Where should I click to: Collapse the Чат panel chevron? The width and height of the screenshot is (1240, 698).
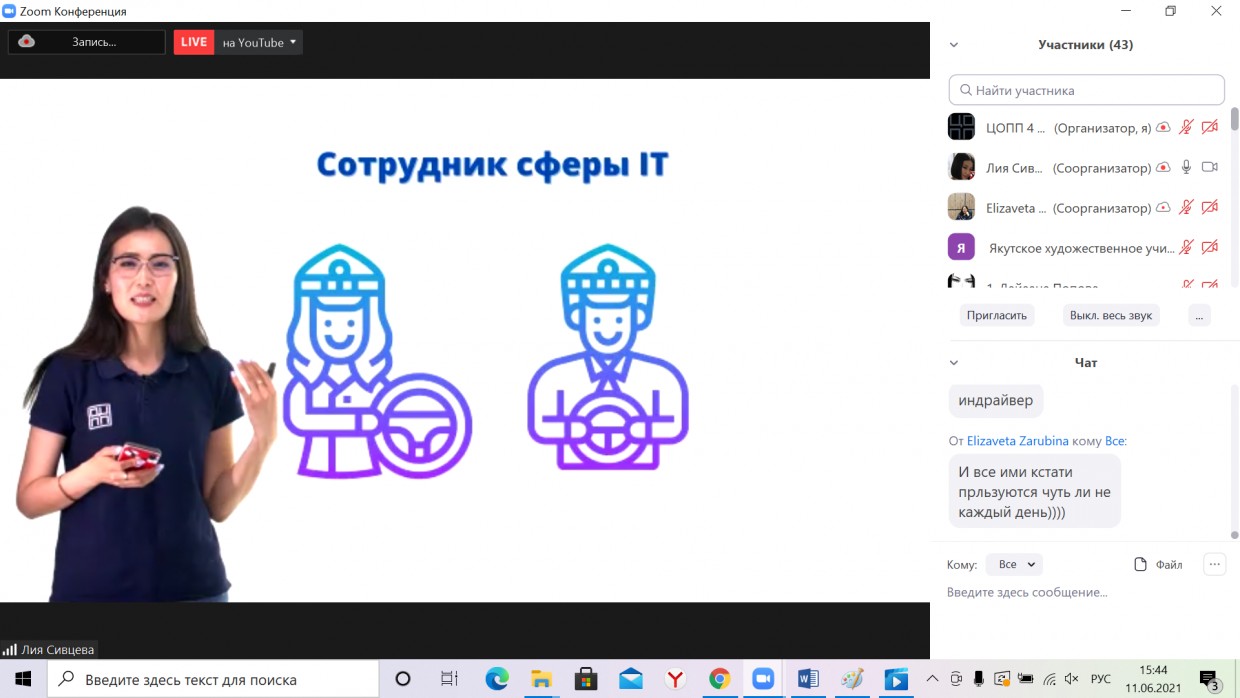[954, 363]
